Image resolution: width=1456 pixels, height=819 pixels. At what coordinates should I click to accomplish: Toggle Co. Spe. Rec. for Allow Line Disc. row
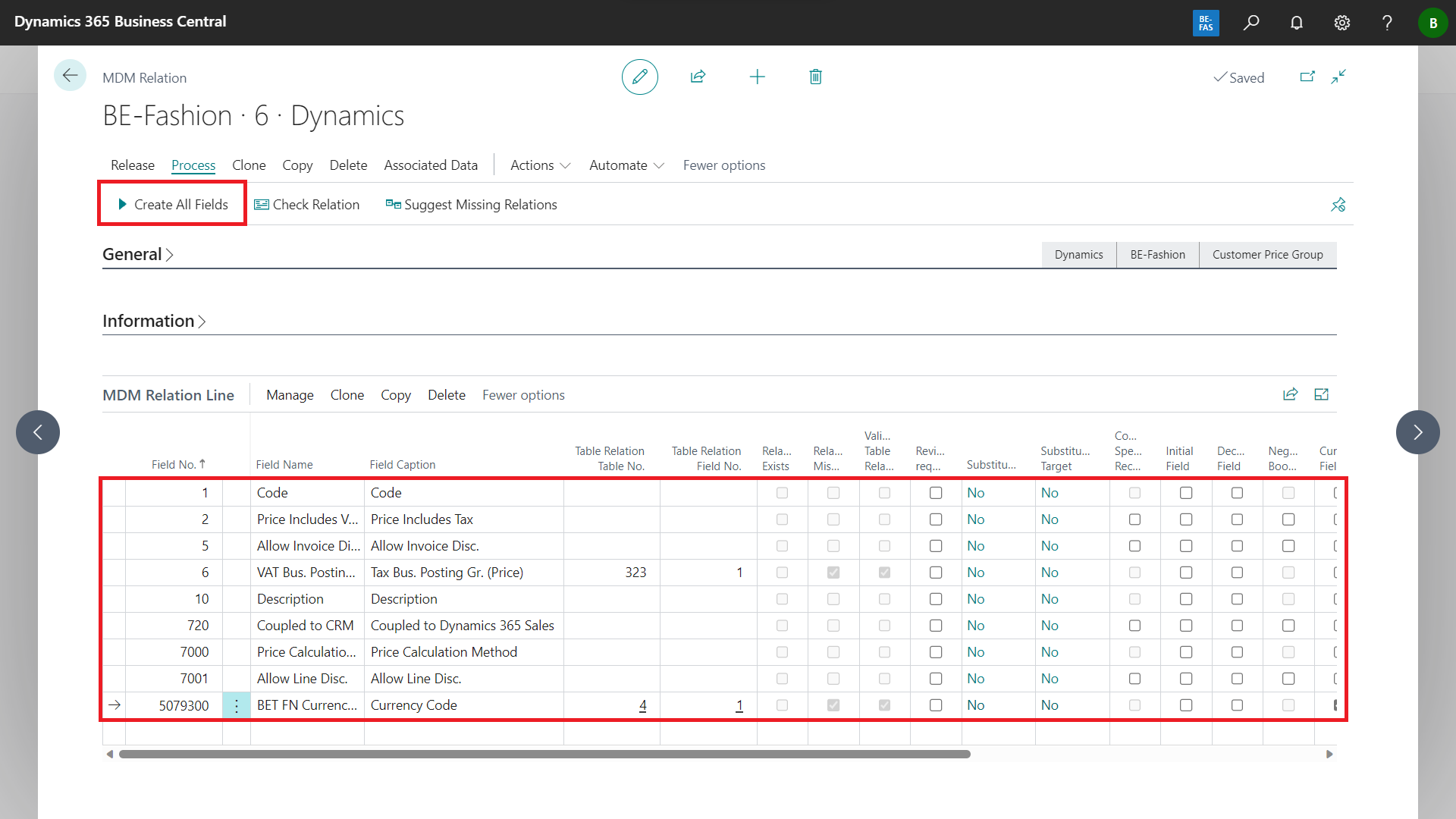pyautogui.click(x=1134, y=679)
